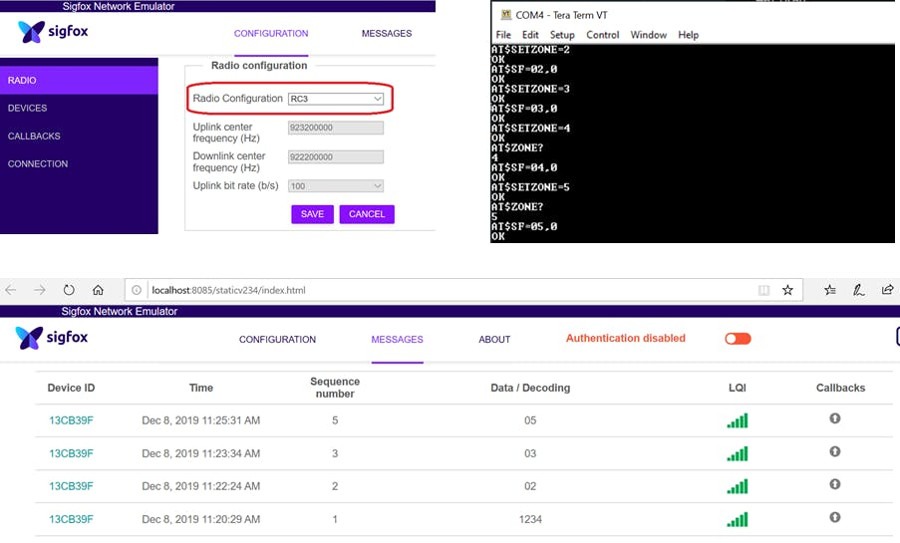The image size is (900, 543).
Task: Click the add notes pen icon
Action: tap(859, 290)
